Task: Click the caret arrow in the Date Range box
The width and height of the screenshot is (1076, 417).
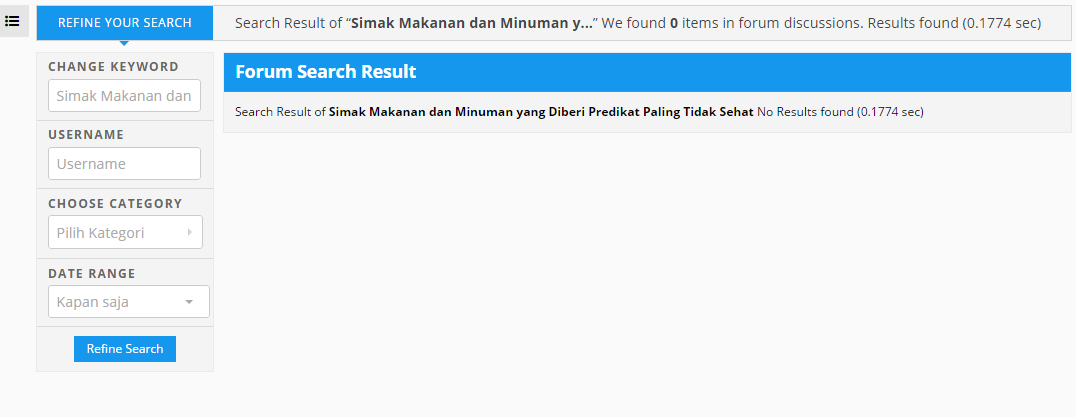Action: [x=189, y=302]
